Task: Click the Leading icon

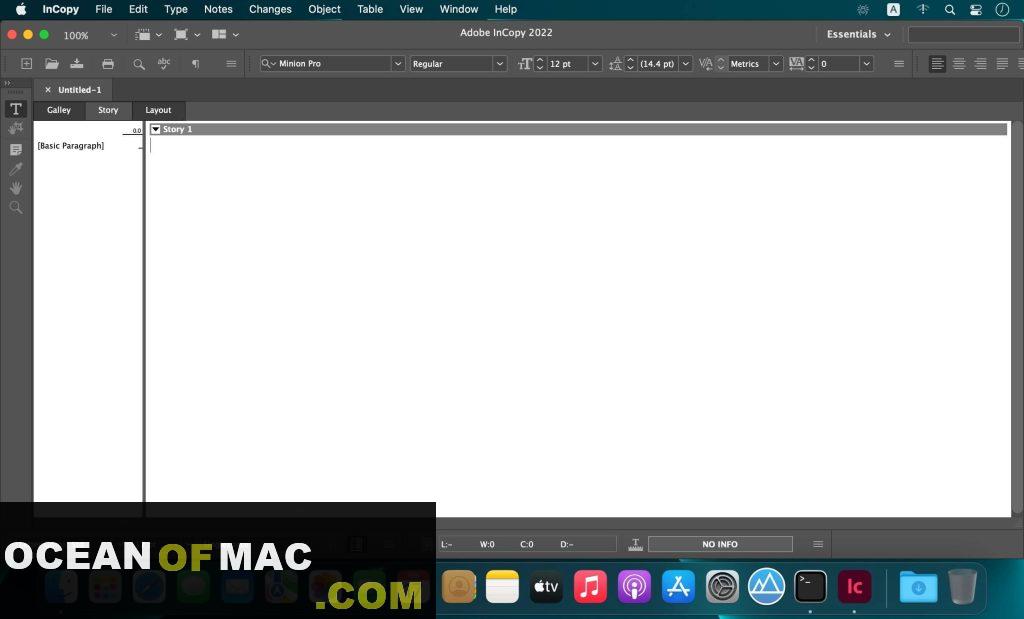Action: pyautogui.click(x=615, y=64)
